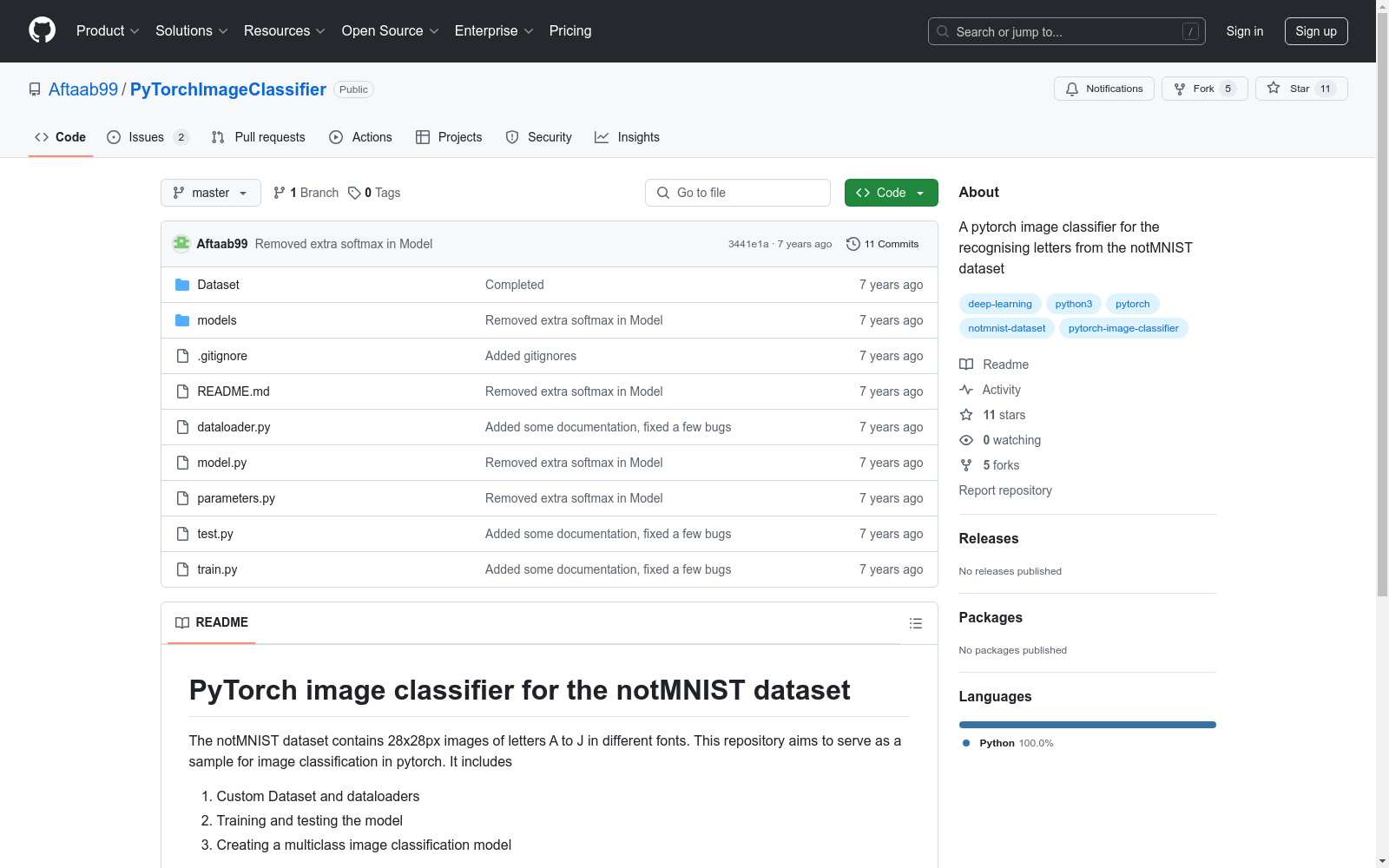Viewport: 1389px width, 868px height.
Task: Open the Resources dropdown
Action: (x=285, y=31)
